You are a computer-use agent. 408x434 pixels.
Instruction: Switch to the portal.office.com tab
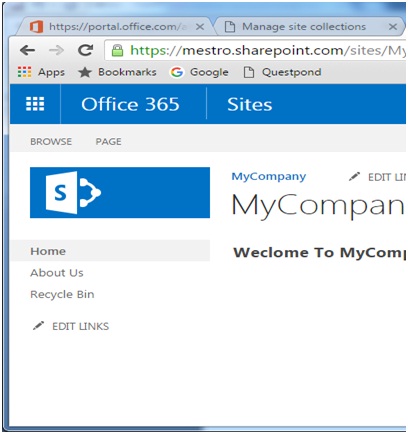click(x=113, y=26)
